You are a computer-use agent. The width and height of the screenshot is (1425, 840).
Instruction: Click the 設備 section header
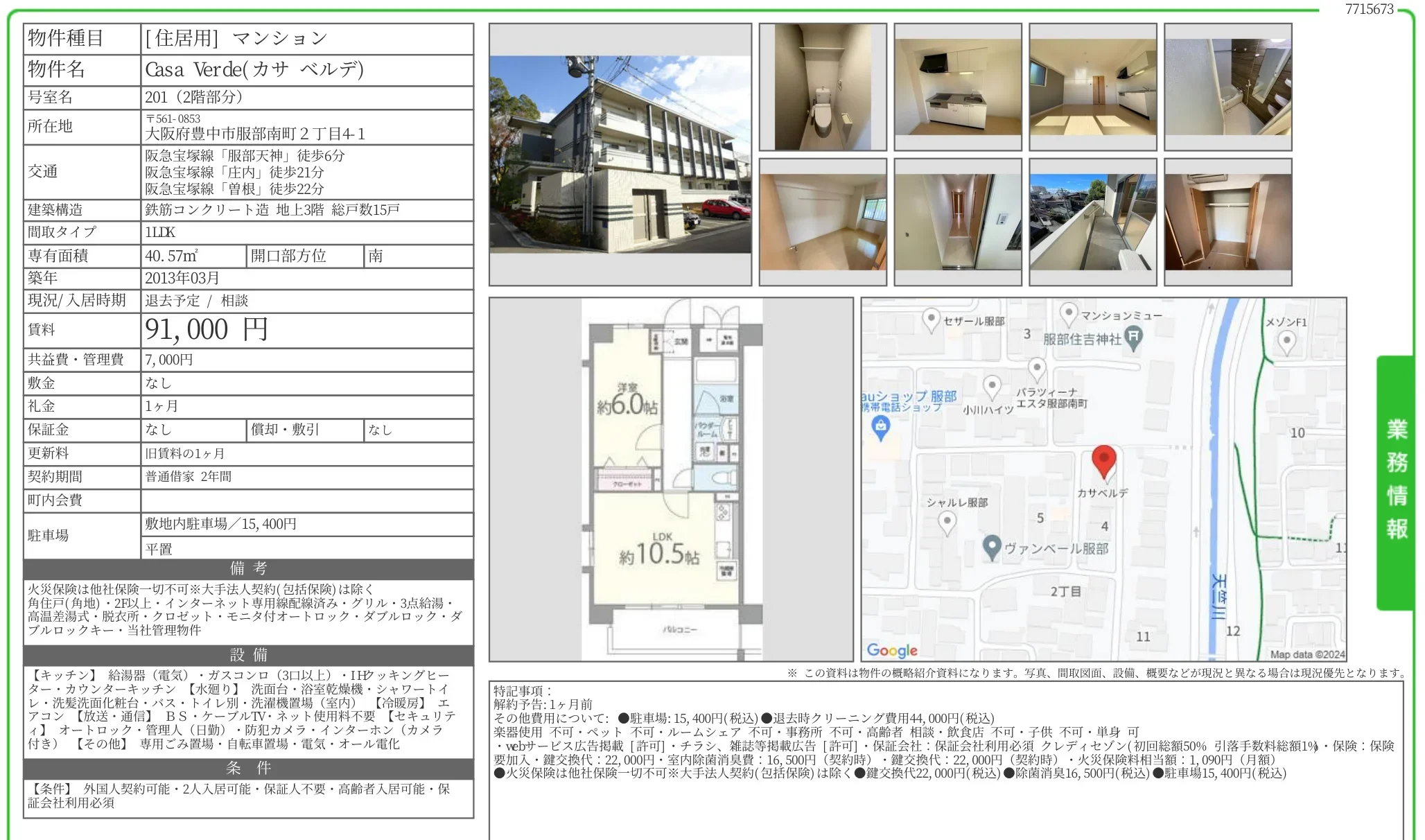point(249,656)
